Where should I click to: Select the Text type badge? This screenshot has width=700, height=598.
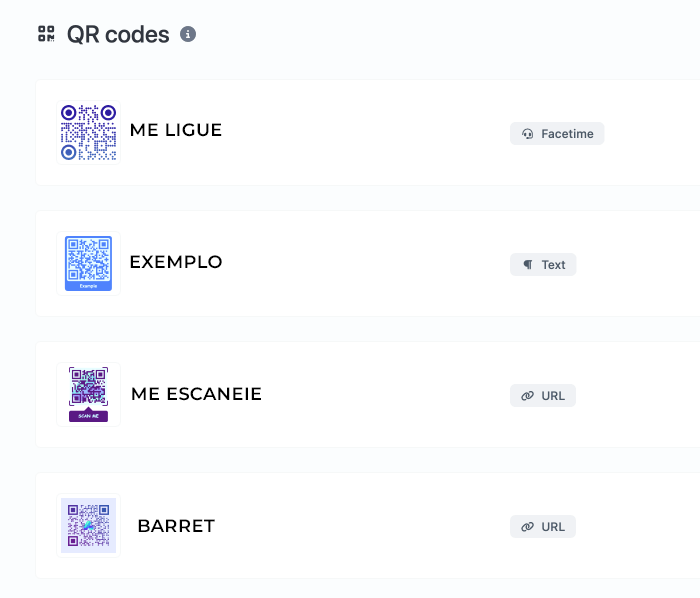(543, 265)
